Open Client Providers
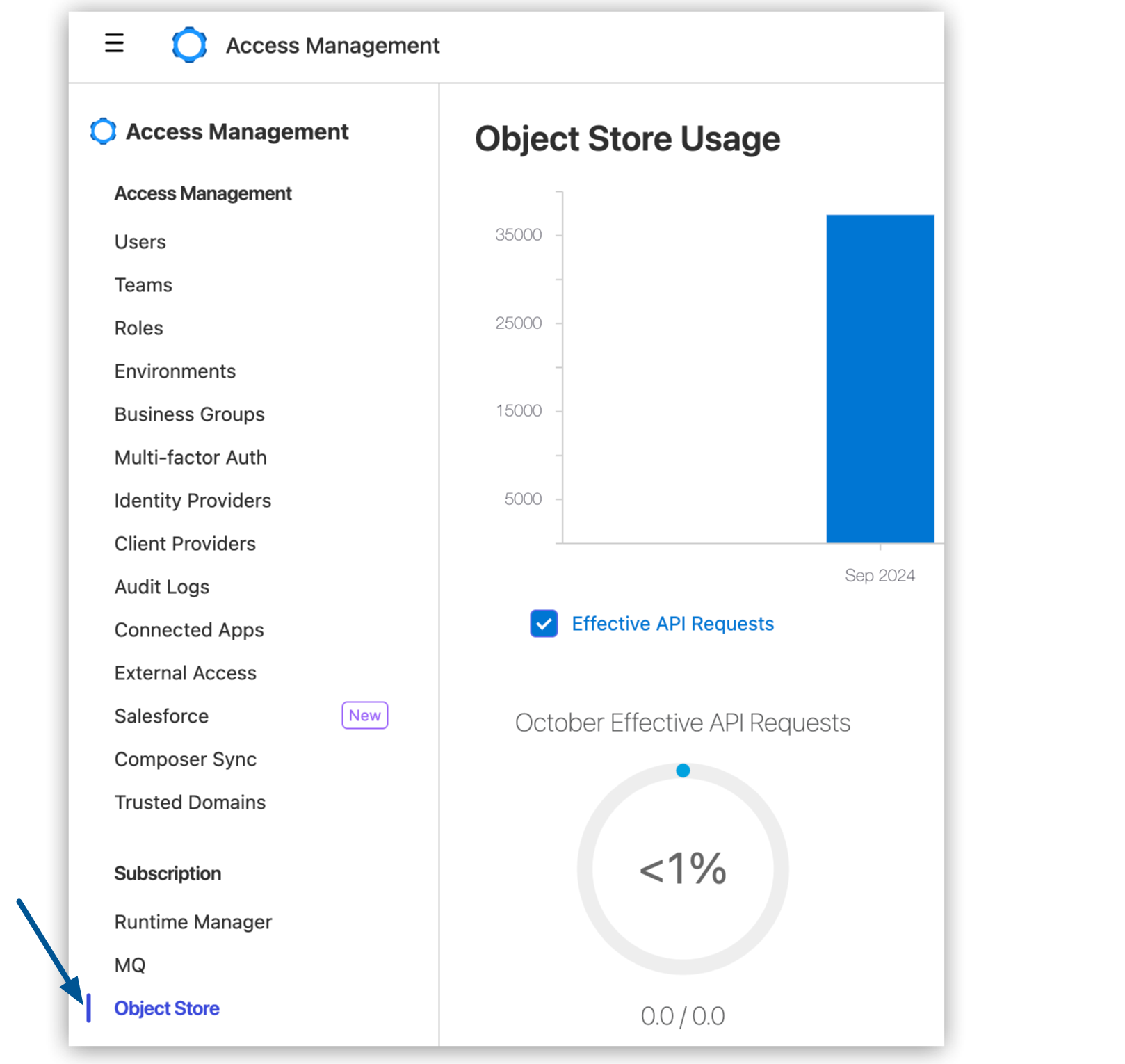Viewport: 1125px width, 1064px height. [184, 543]
